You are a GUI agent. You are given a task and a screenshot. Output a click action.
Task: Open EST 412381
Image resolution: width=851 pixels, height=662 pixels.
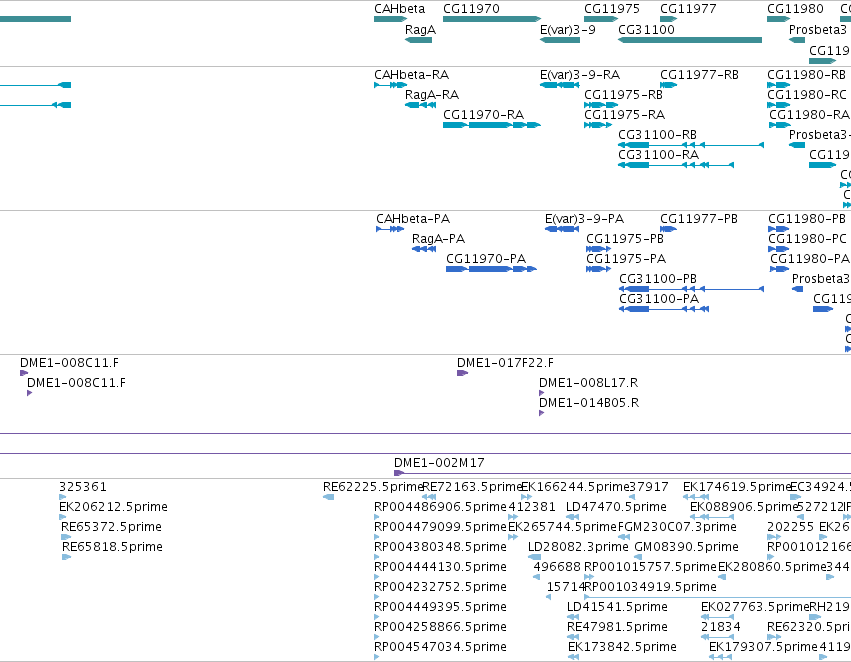point(532,507)
